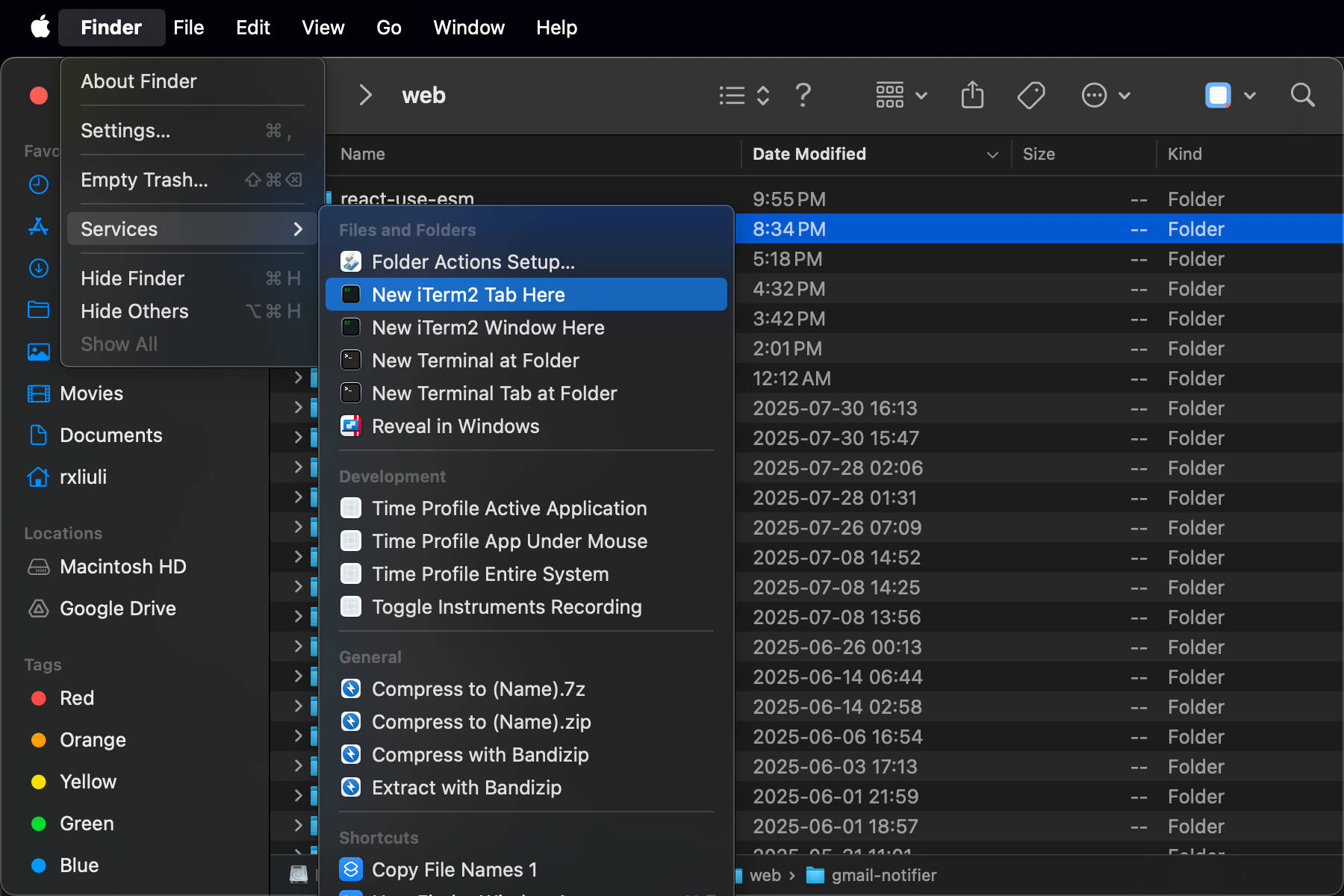
Task: Open the File menu
Action: [188, 28]
